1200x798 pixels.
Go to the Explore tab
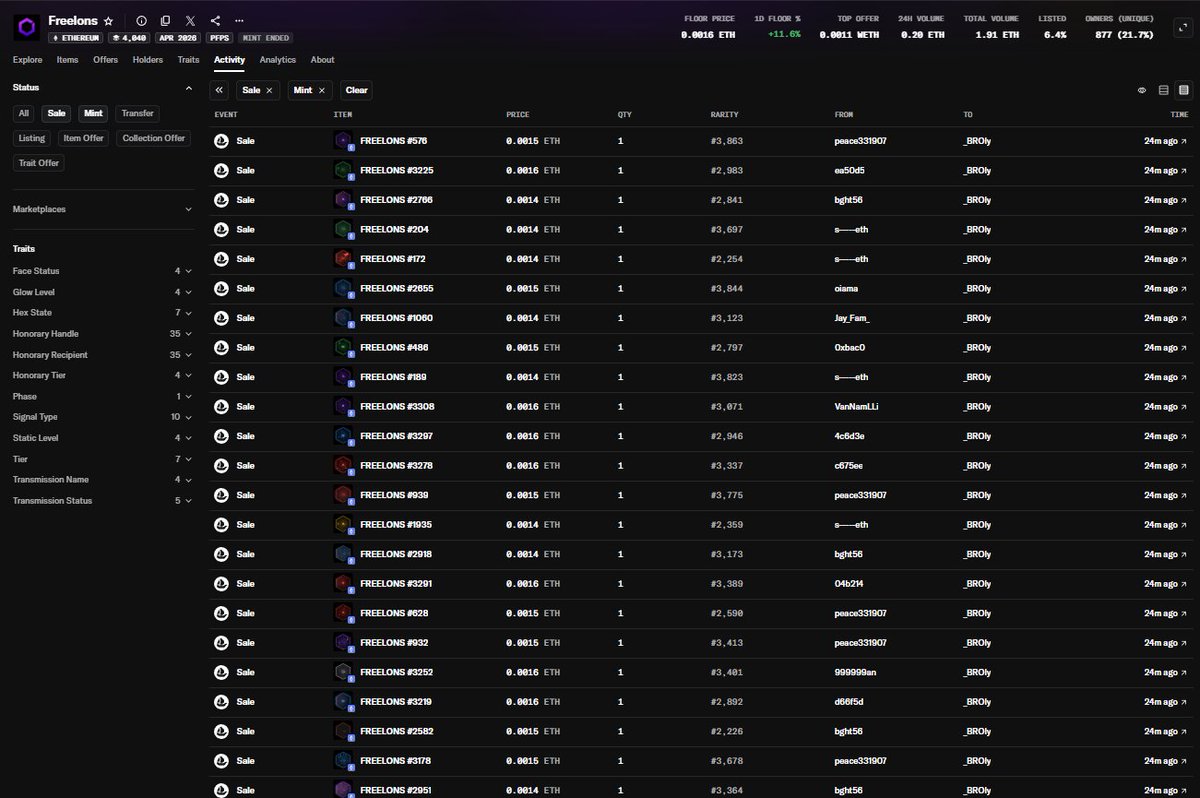point(27,60)
